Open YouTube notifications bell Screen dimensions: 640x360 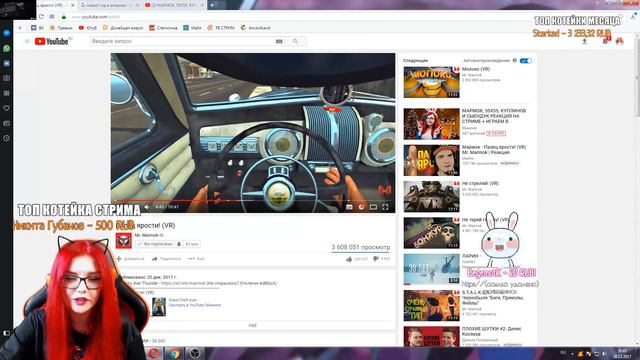pos(605,41)
